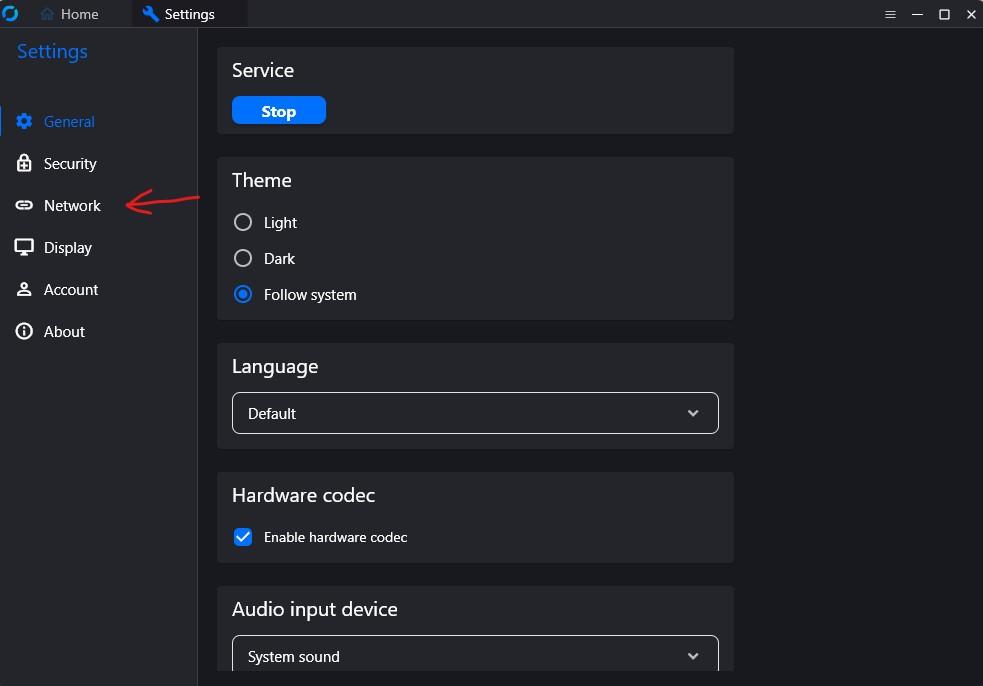983x686 pixels.
Task: Select Follow system theme
Action: coord(243,294)
